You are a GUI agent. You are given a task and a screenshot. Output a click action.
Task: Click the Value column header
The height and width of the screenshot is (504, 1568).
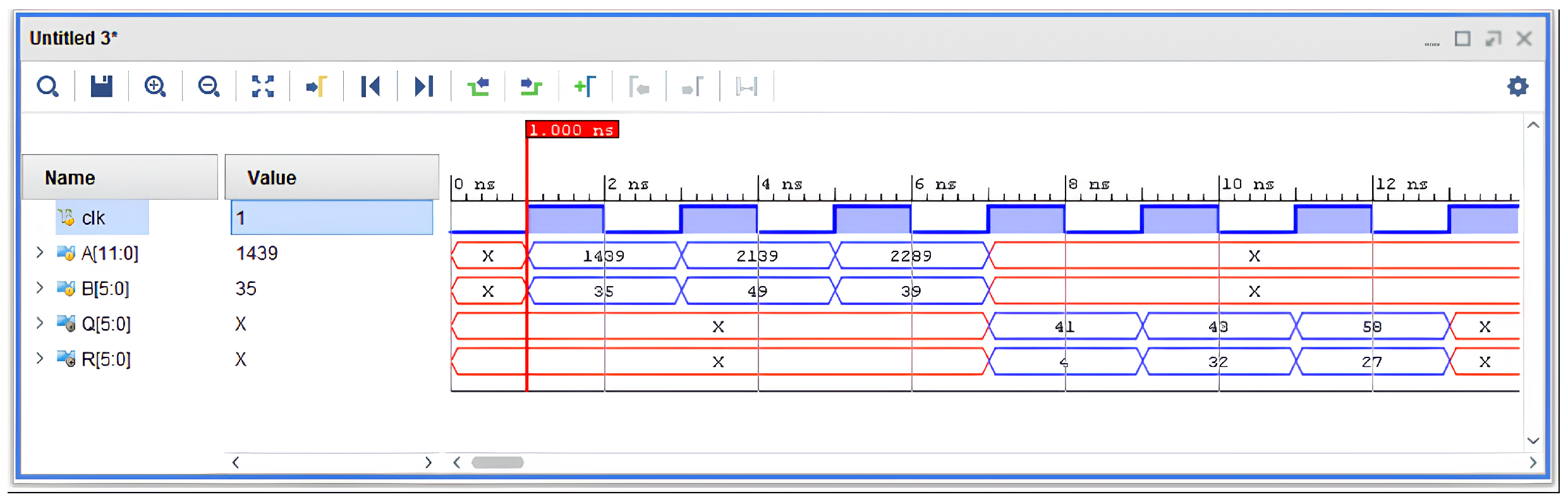coord(331,178)
